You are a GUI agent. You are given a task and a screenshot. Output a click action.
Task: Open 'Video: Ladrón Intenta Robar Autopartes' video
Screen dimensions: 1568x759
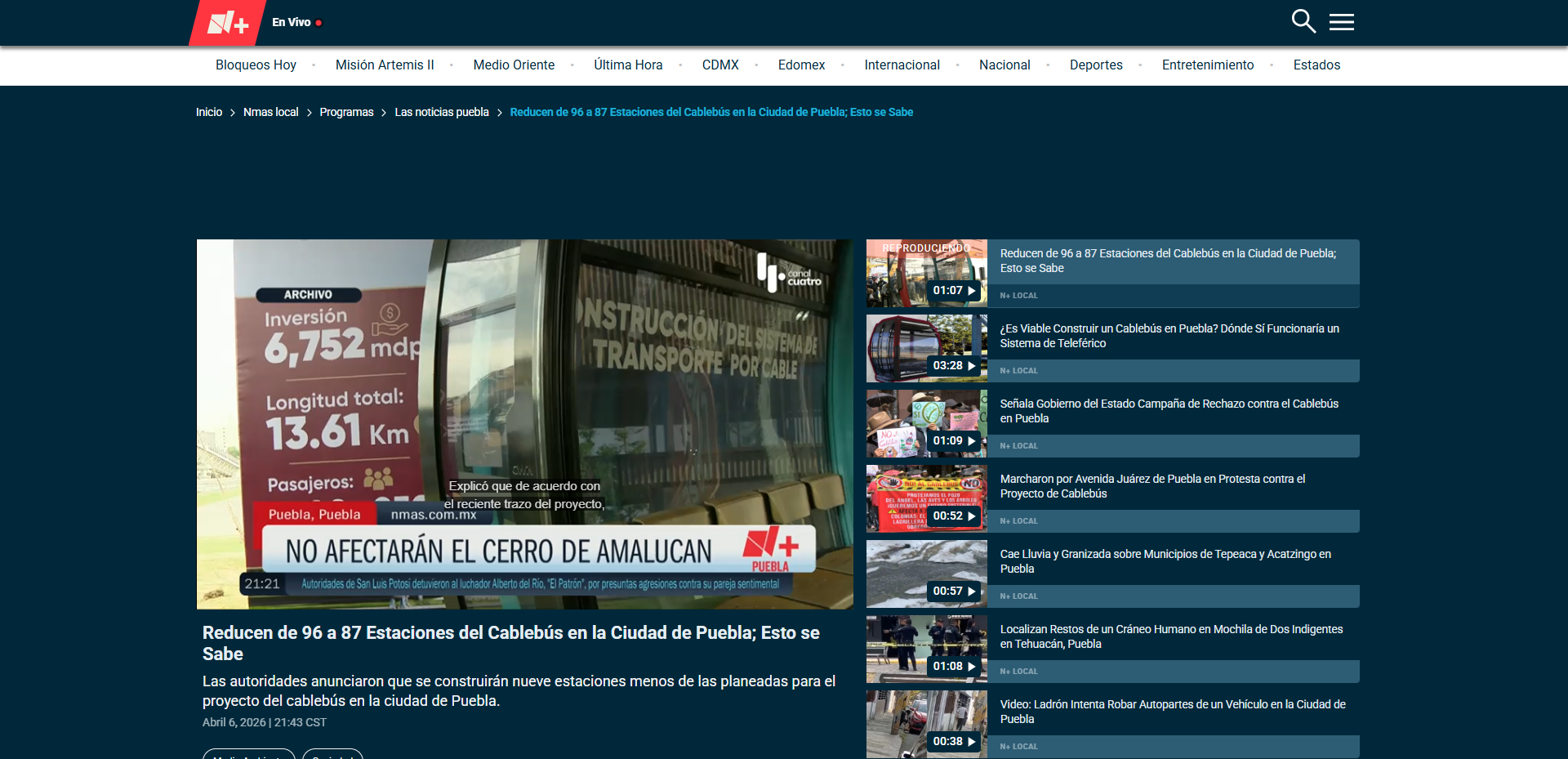[1173, 712]
